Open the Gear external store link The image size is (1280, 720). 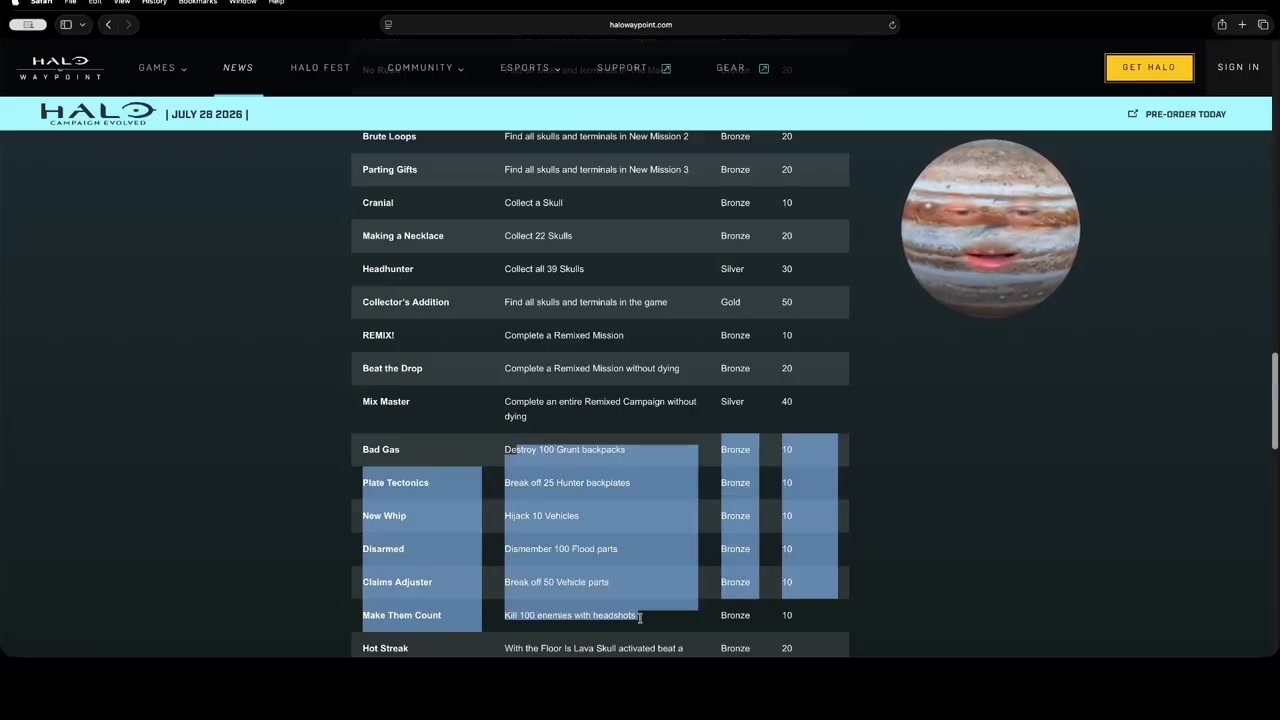(742, 68)
